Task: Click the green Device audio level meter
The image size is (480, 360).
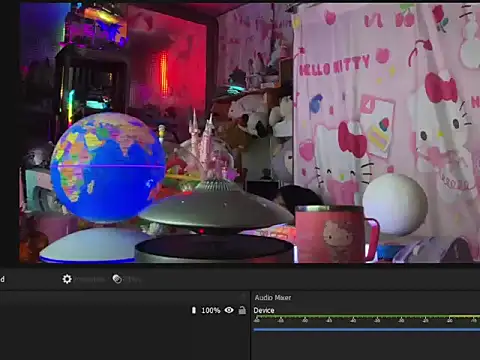Action: point(367,316)
